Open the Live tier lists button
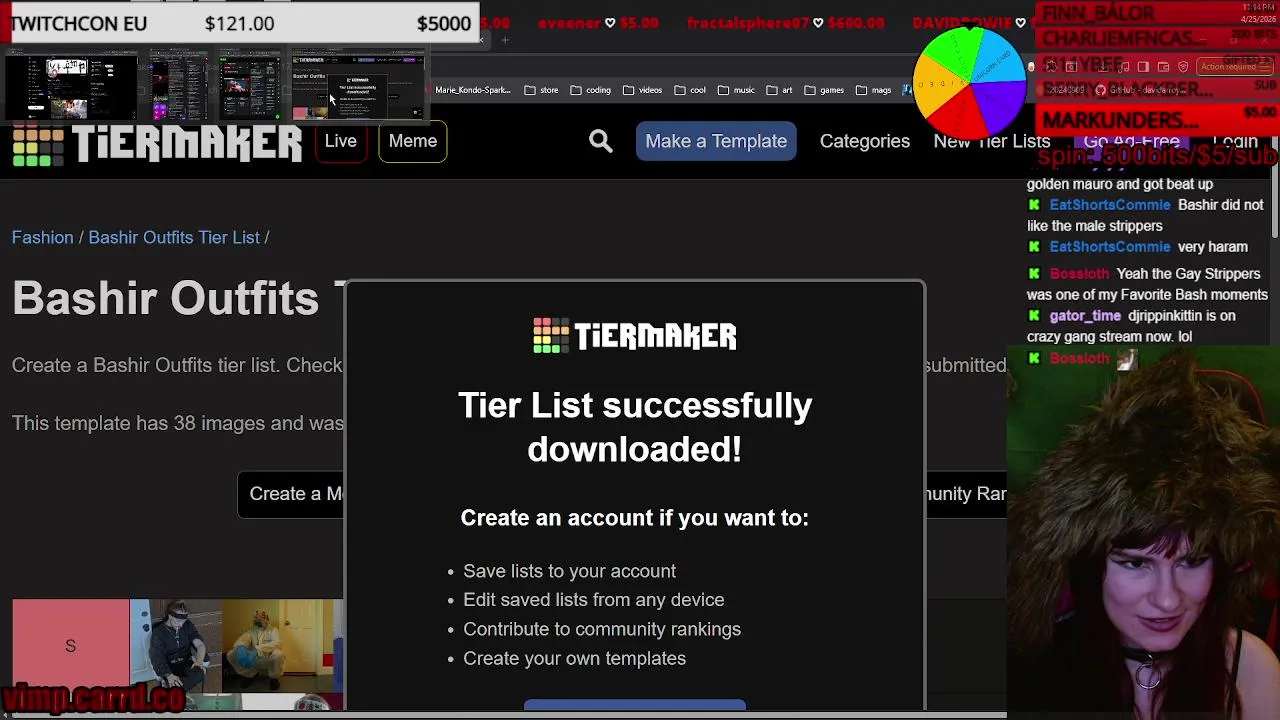Image resolution: width=1280 pixels, height=720 pixels. (x=340, y=141)
